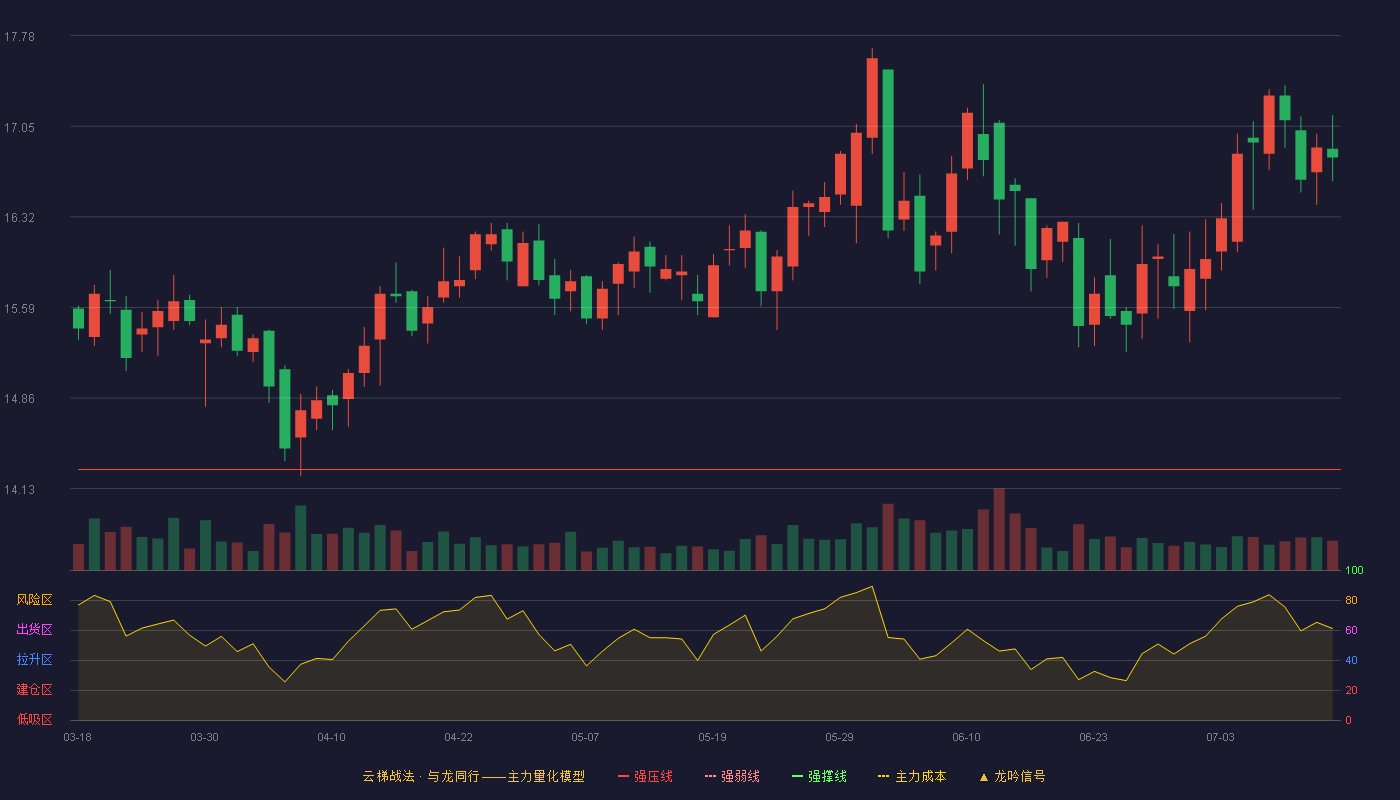
Task: Click the chart title 云梯战法 · 与龙同行
Action: pyautogui.click(x=421, y=776)
